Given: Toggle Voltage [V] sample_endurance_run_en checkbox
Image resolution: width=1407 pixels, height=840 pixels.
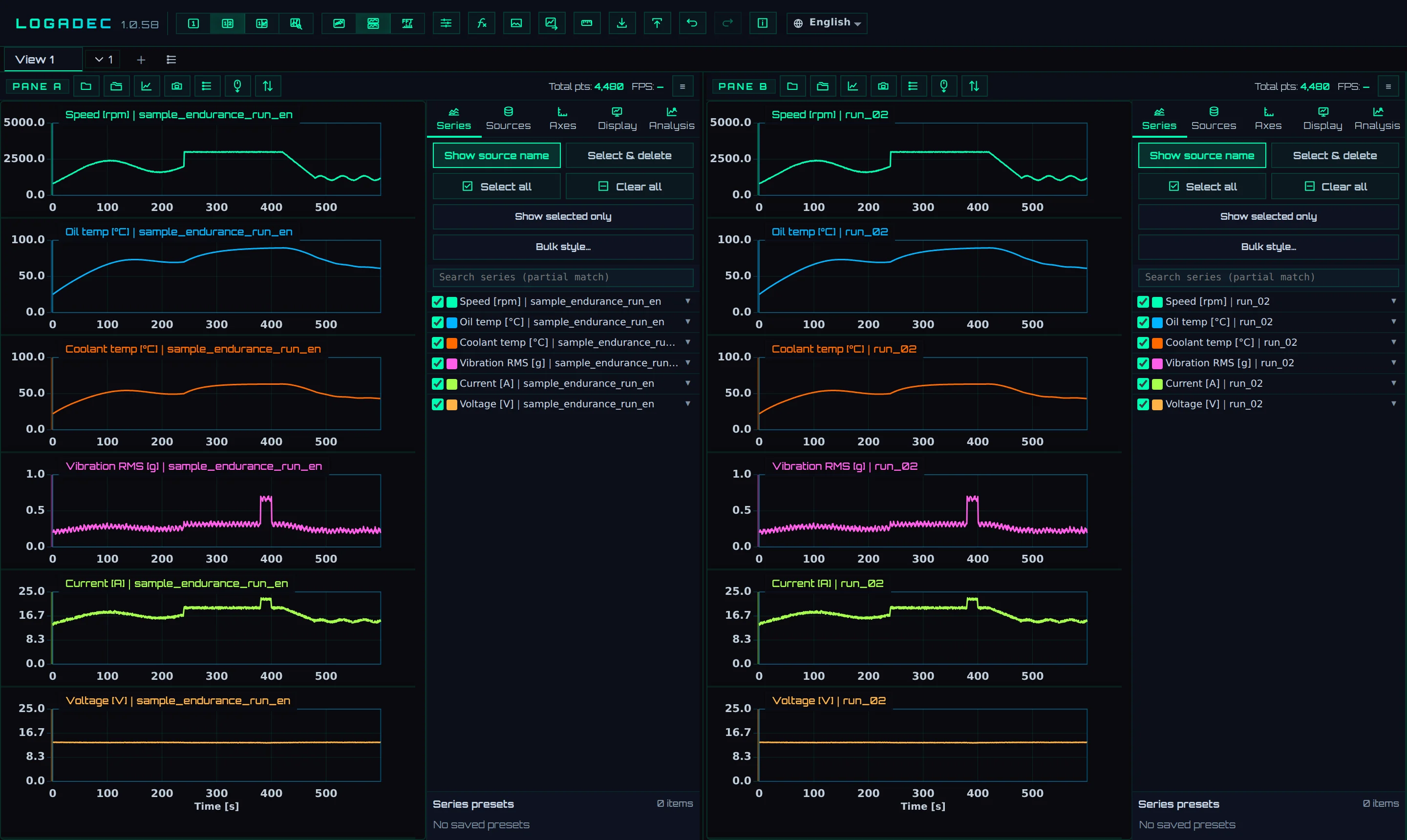Looking at the screenshot, I should (438, 404).
